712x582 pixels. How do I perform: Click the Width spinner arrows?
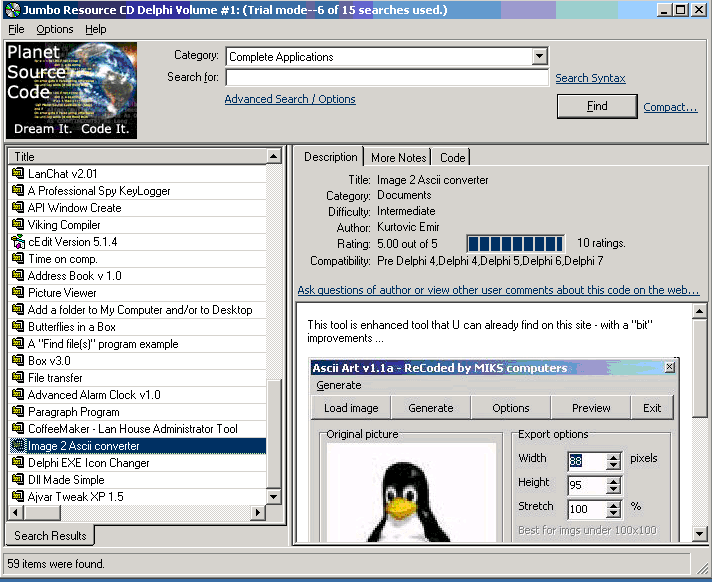(x=613, y=461)
